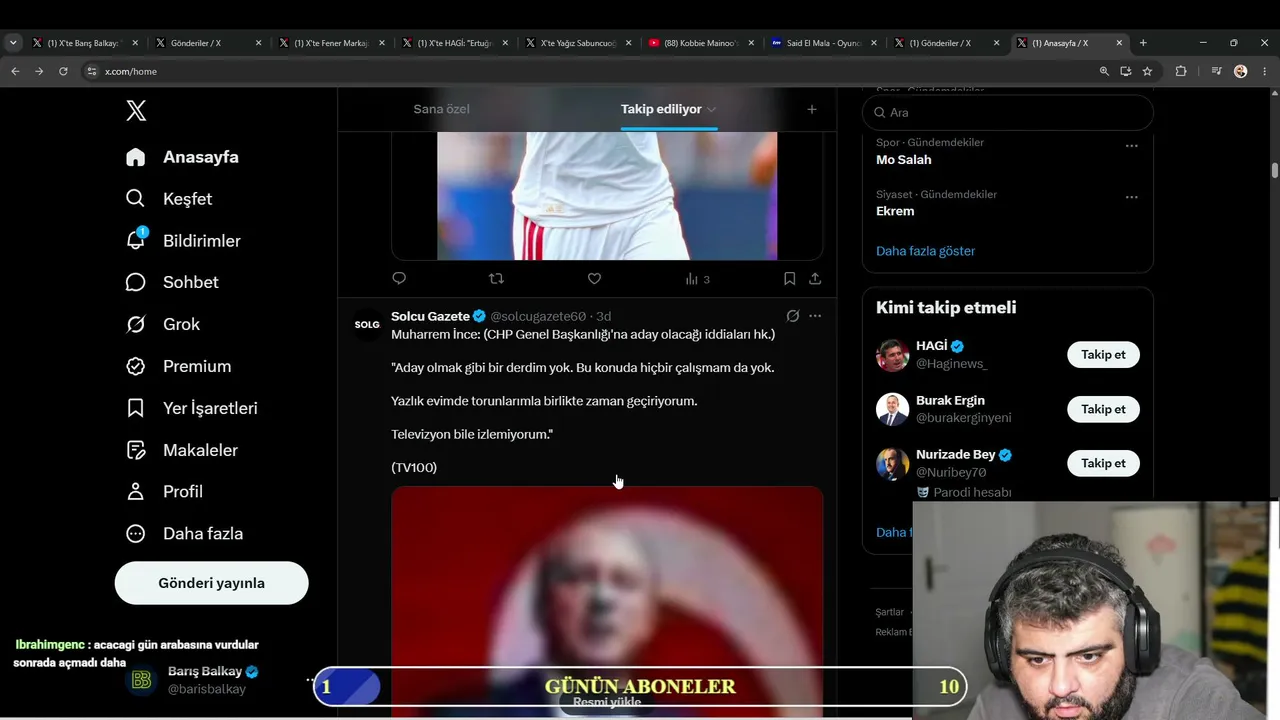Bookmark this page with star icon

[x=1147, y=71]
